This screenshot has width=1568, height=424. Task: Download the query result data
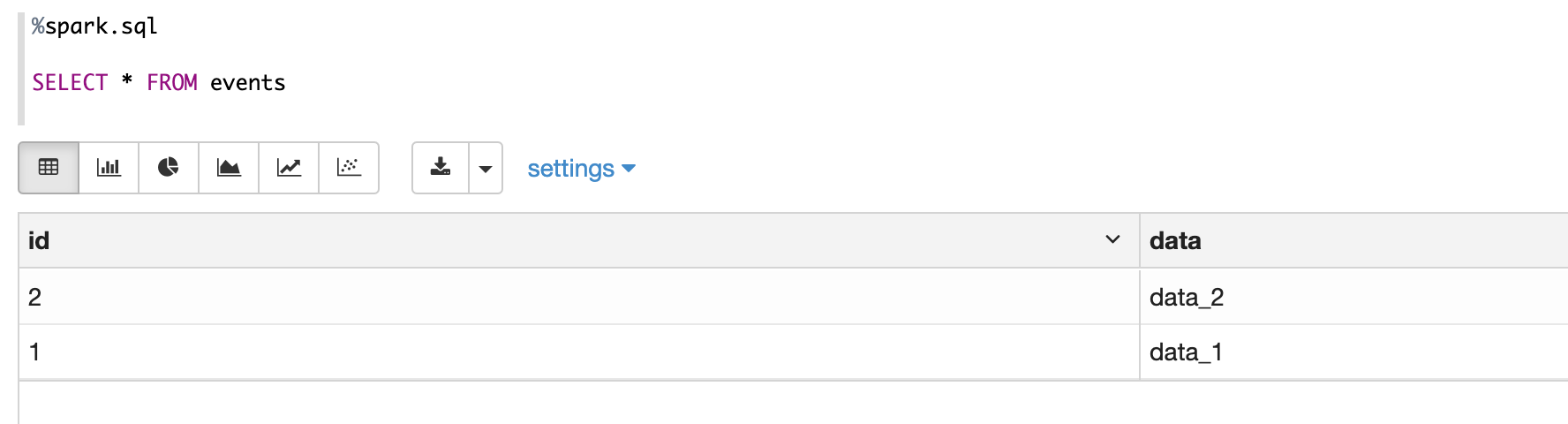pyautogui.click(x=441, y=167)
